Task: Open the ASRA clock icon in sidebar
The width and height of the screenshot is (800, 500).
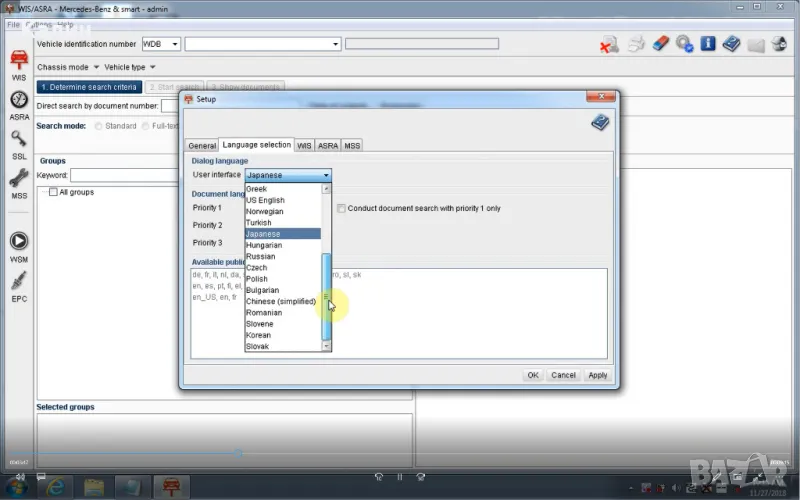Action: (19, 102)
